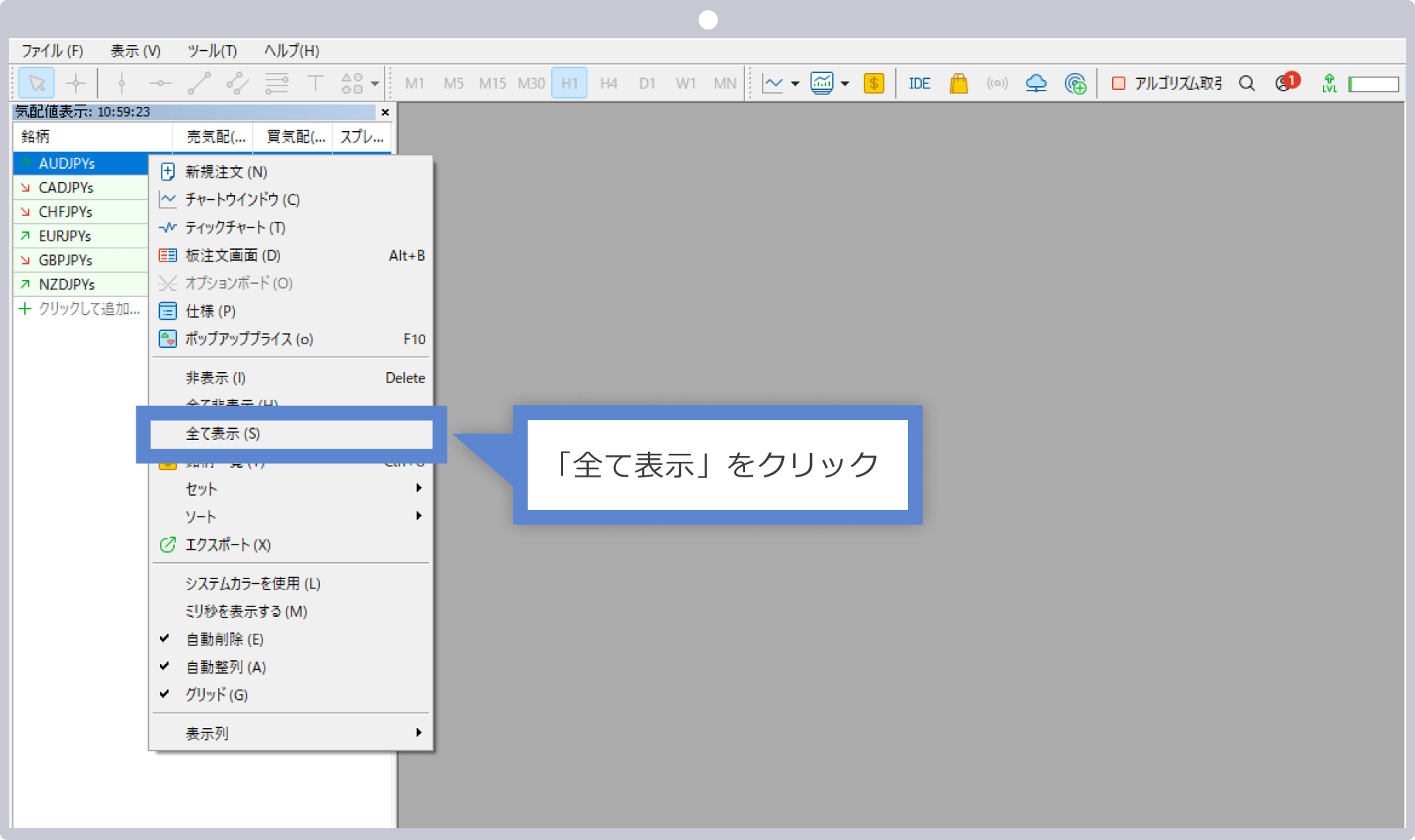Switch to M1 timeframe

[x=415, y=83]
